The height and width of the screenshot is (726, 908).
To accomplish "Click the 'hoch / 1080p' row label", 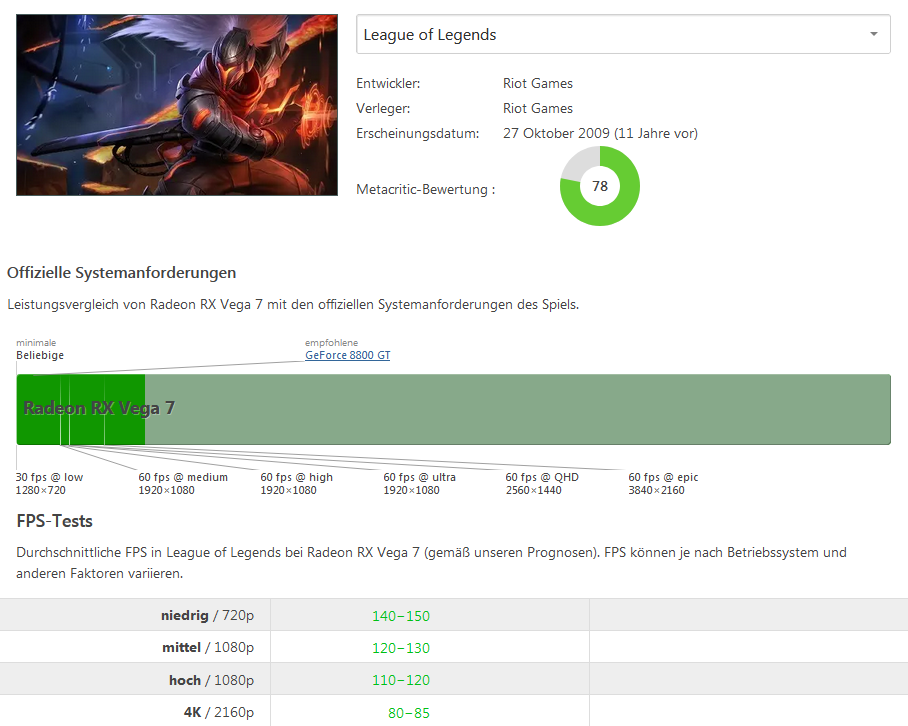I will click(x=211, y=680).
